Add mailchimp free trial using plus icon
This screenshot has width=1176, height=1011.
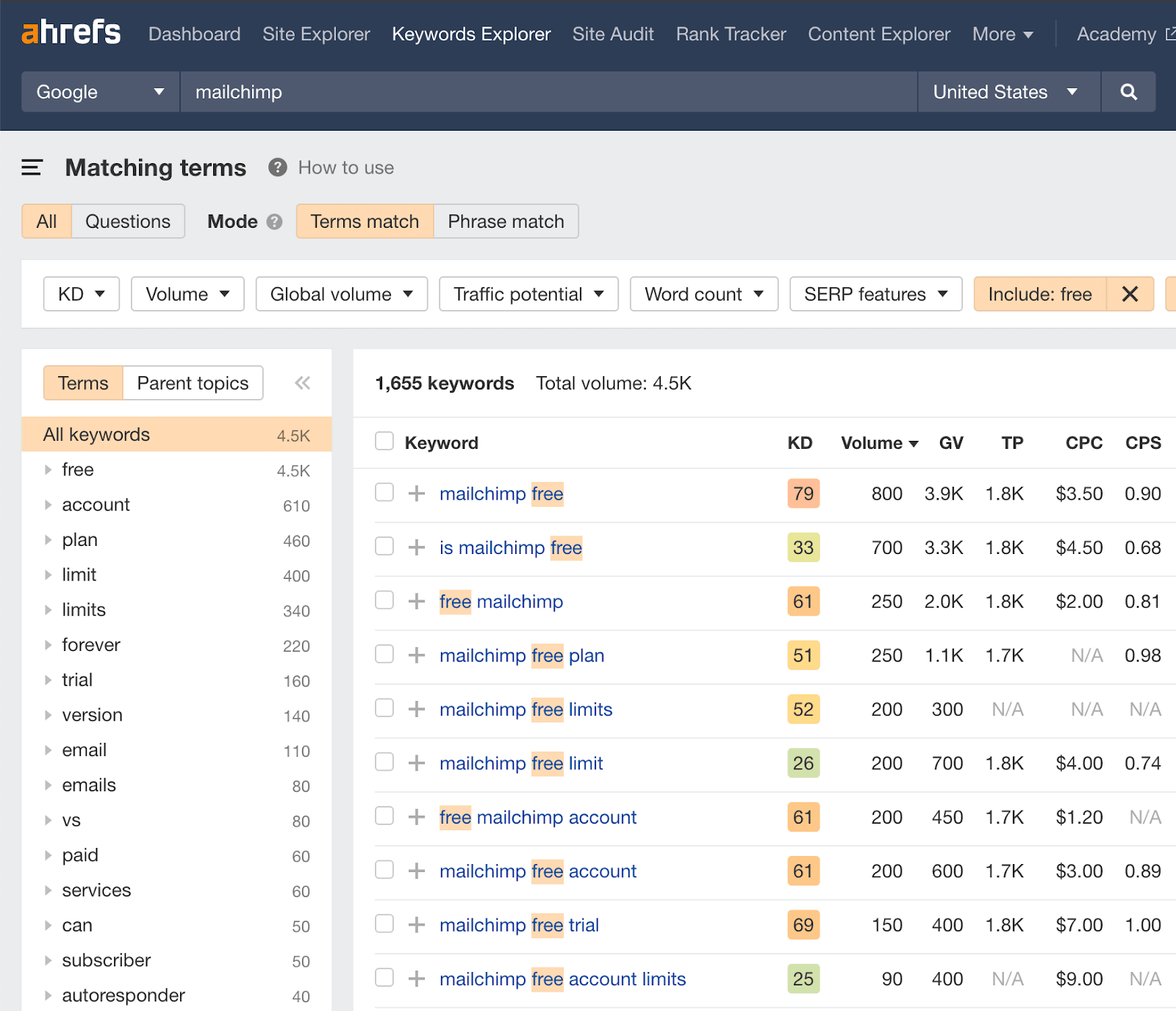pos(417,924)
